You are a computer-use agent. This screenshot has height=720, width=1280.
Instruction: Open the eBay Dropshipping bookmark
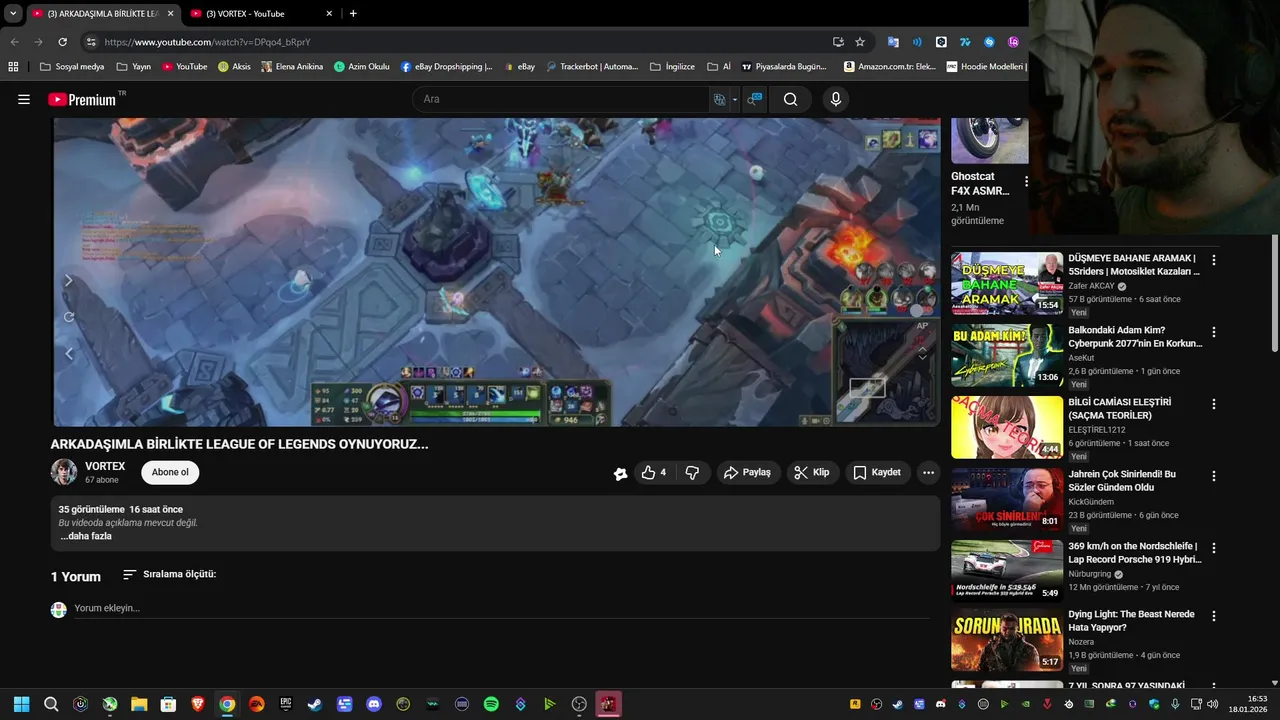tap(446, 67)
